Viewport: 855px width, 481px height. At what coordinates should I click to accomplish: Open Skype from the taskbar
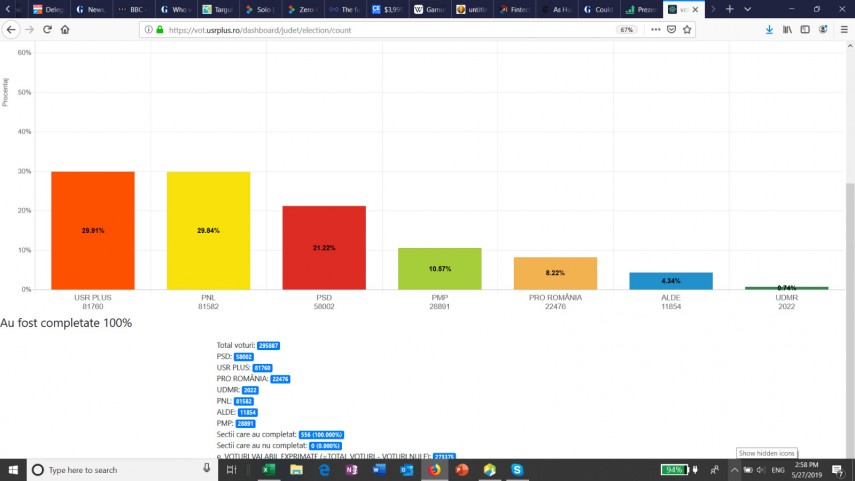point(517,469)
